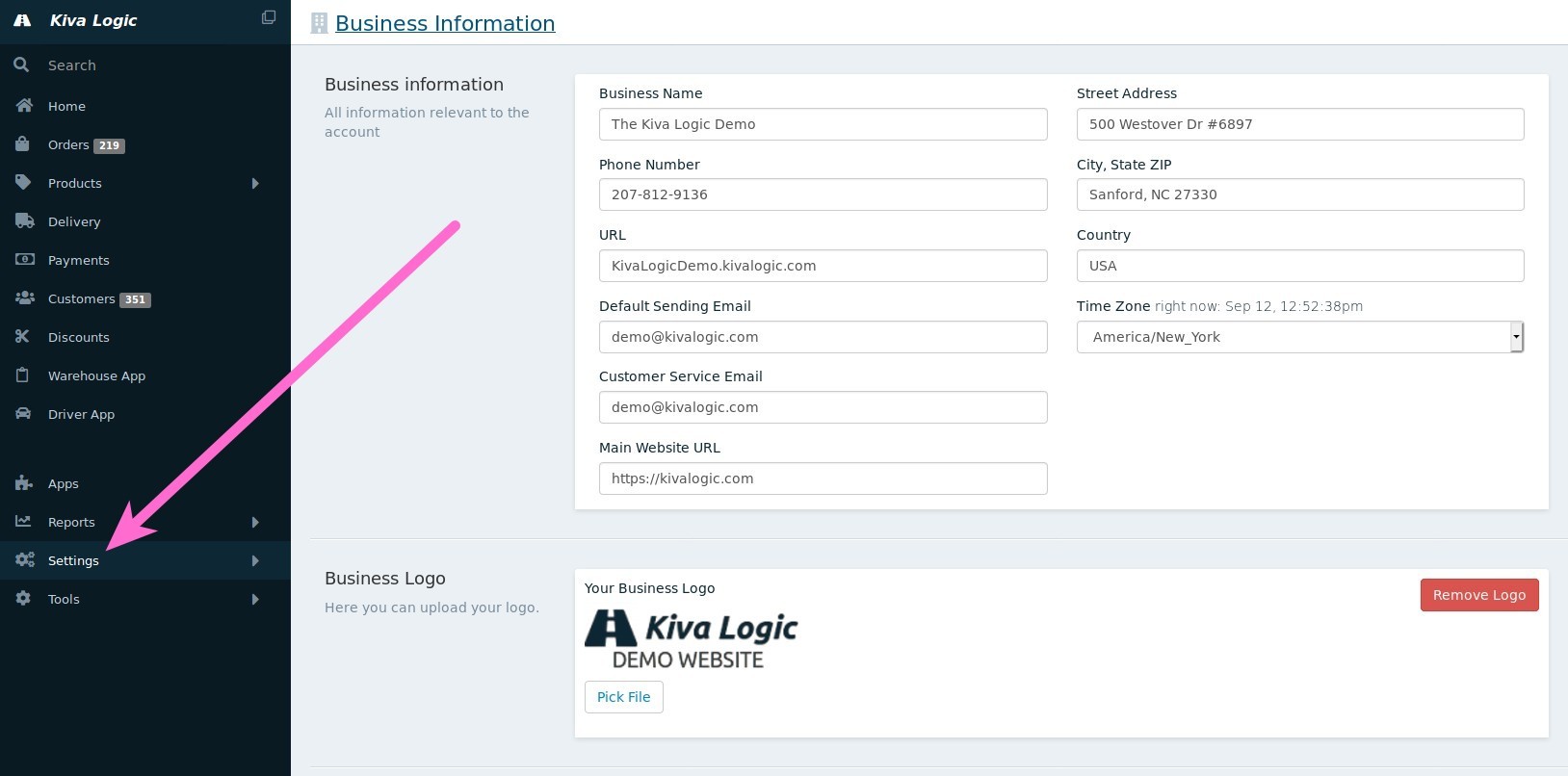Click the Delivery truck icon

pyautogui.click(x=25, y=221)
